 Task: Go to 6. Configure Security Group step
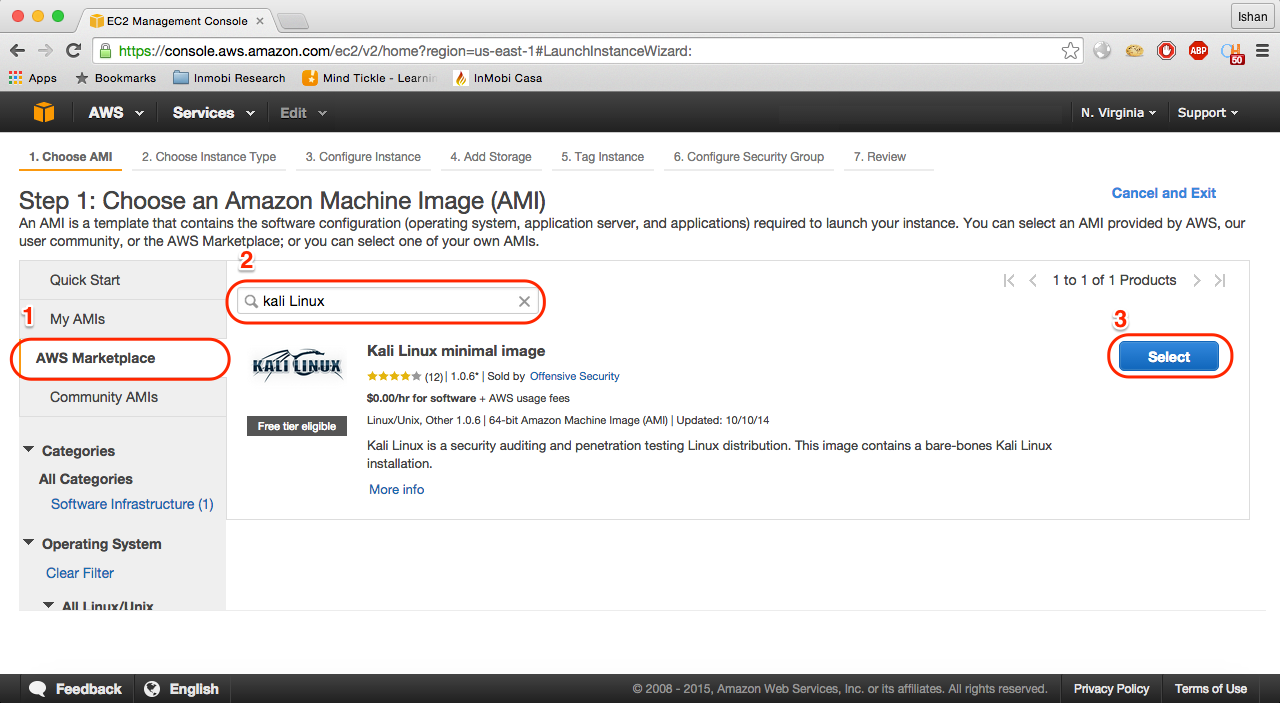pos(749,157)
